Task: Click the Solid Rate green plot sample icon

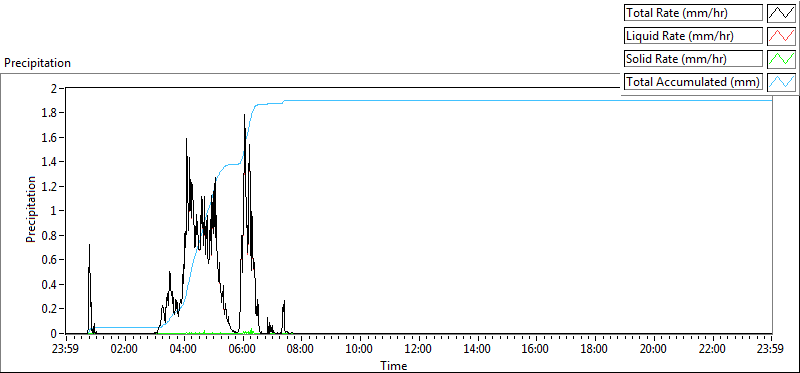Action: pos(781,59)
